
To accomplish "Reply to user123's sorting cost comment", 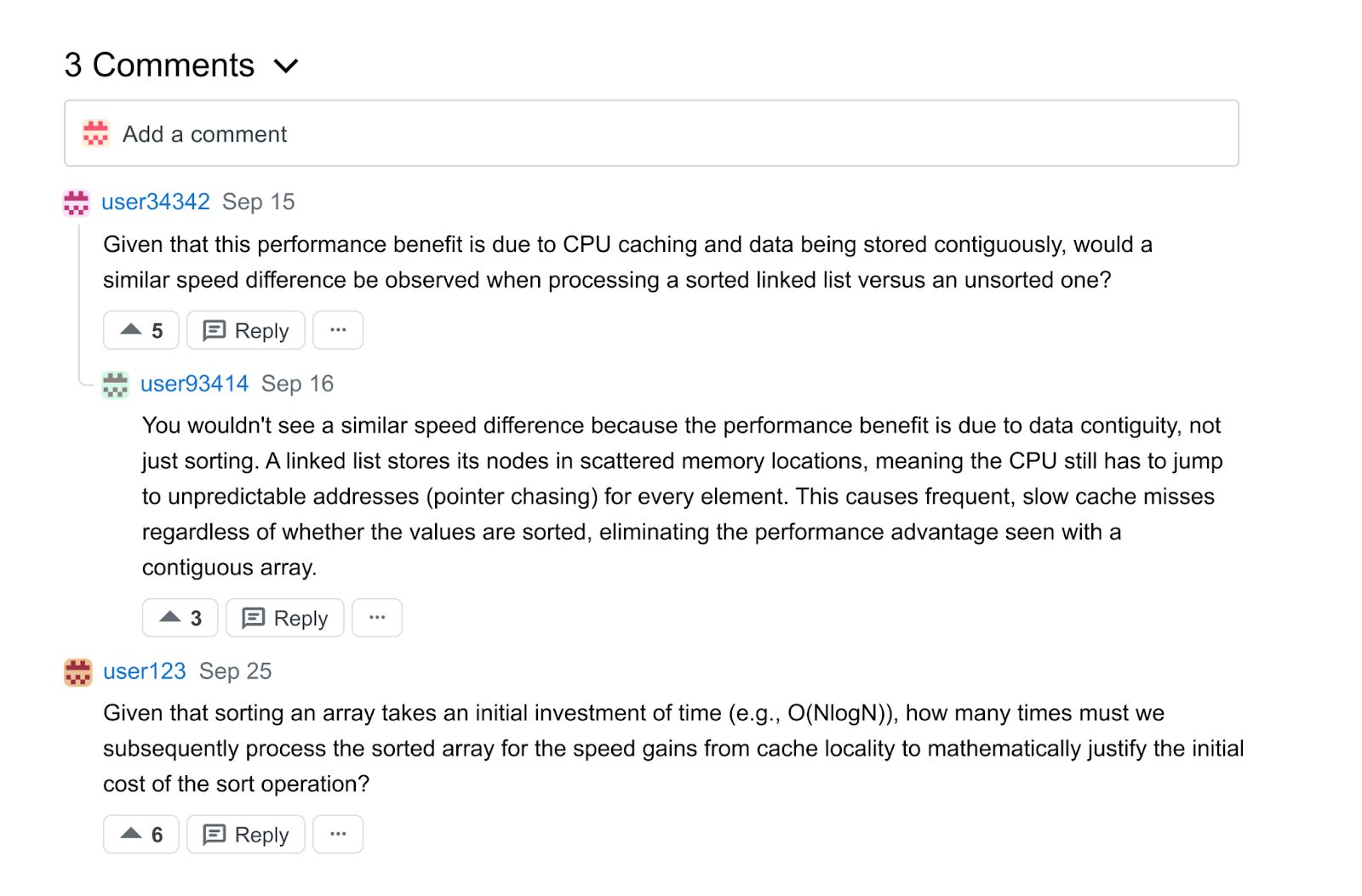I will coord(246,835).
